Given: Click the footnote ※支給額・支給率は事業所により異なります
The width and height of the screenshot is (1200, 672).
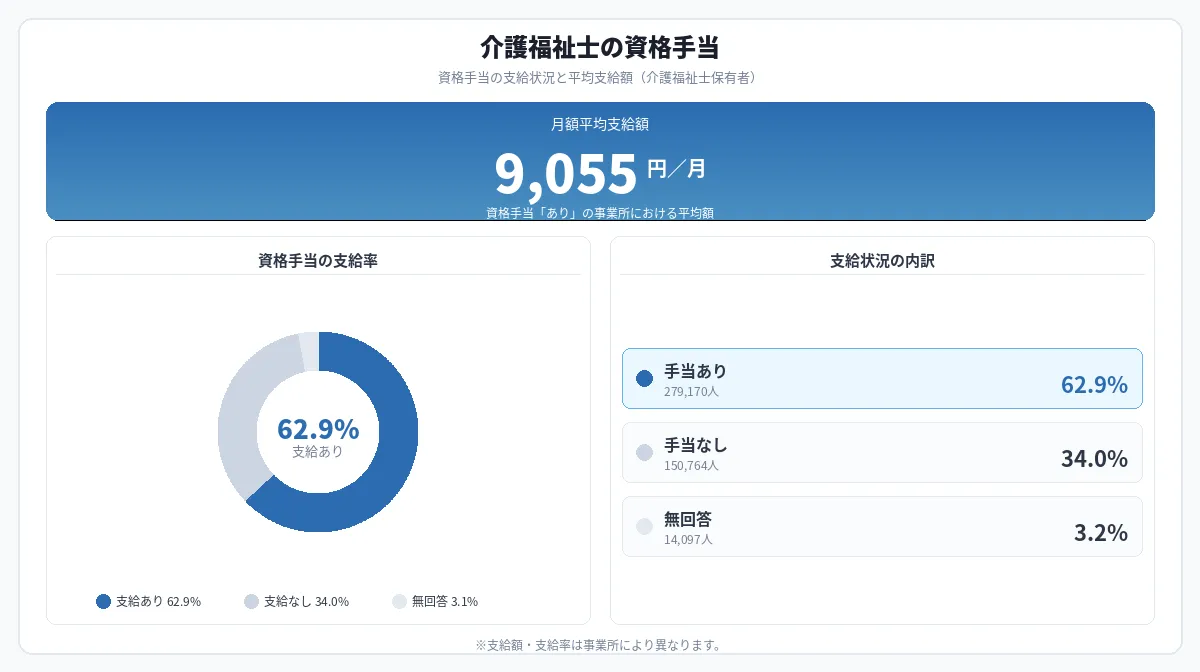Looking at the screenshot, I should (x=600, y=645).
